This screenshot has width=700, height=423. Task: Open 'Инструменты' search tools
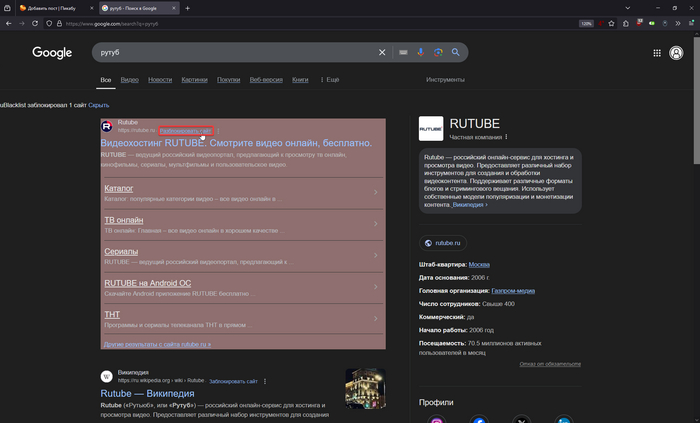445,80
